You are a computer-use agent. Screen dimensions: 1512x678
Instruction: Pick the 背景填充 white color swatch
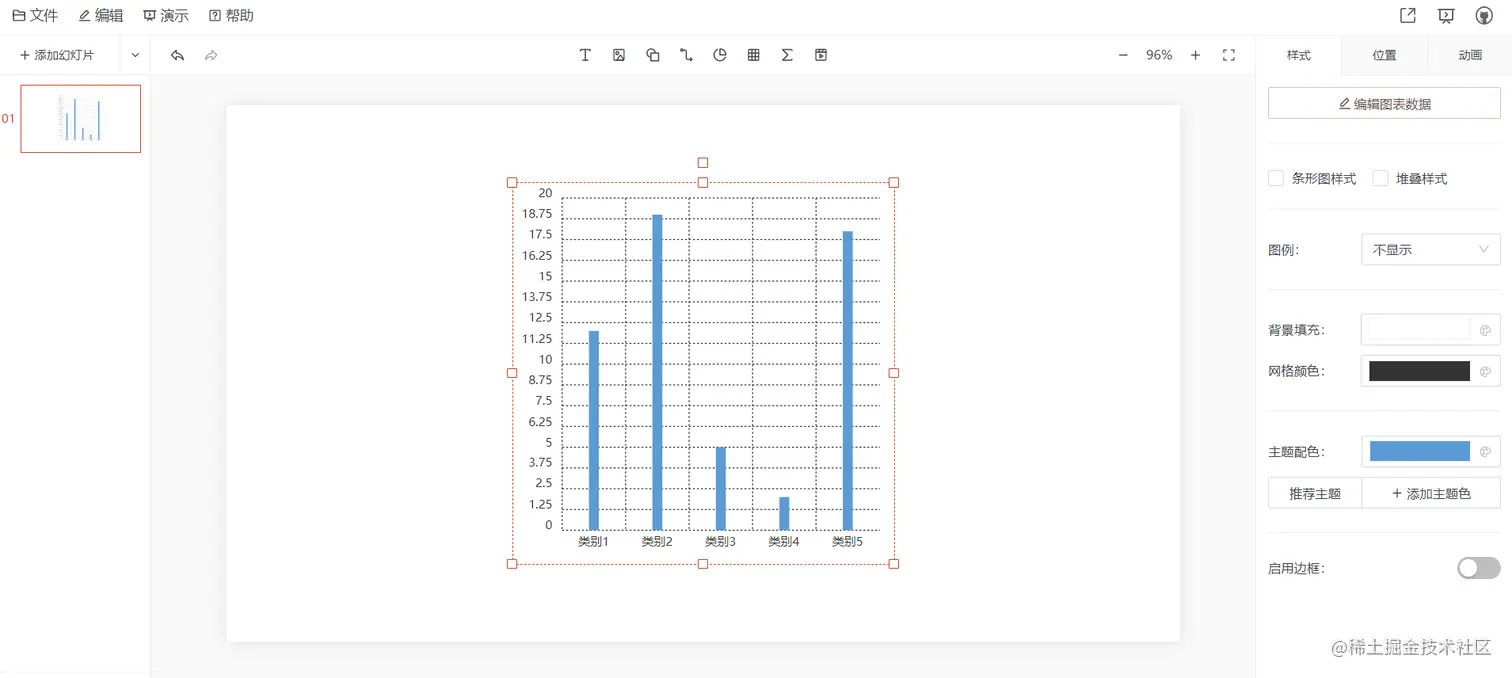(x=1419, y=330)
